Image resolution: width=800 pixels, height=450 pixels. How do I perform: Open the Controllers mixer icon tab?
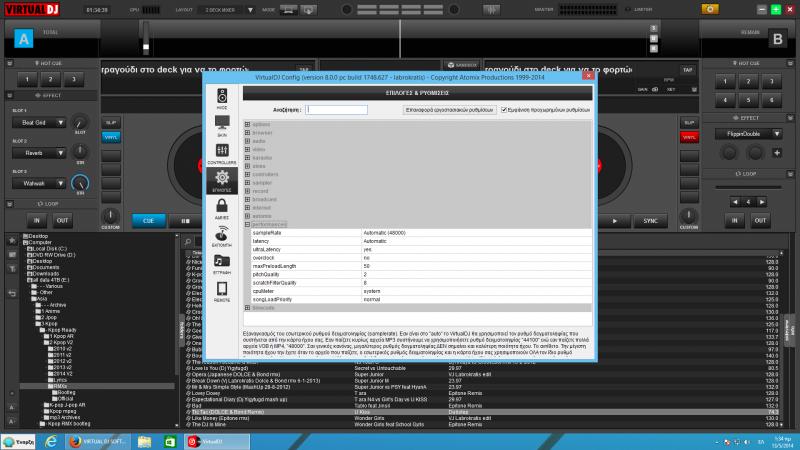point(222,152)
